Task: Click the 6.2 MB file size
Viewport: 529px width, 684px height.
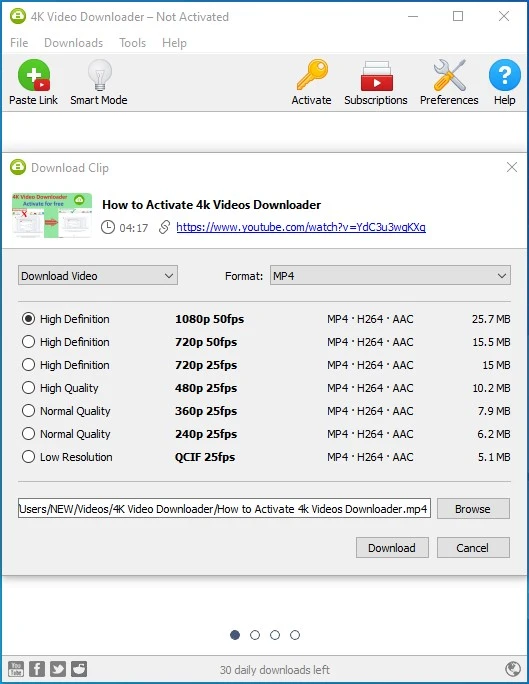Action: click(x=494, y=434)
